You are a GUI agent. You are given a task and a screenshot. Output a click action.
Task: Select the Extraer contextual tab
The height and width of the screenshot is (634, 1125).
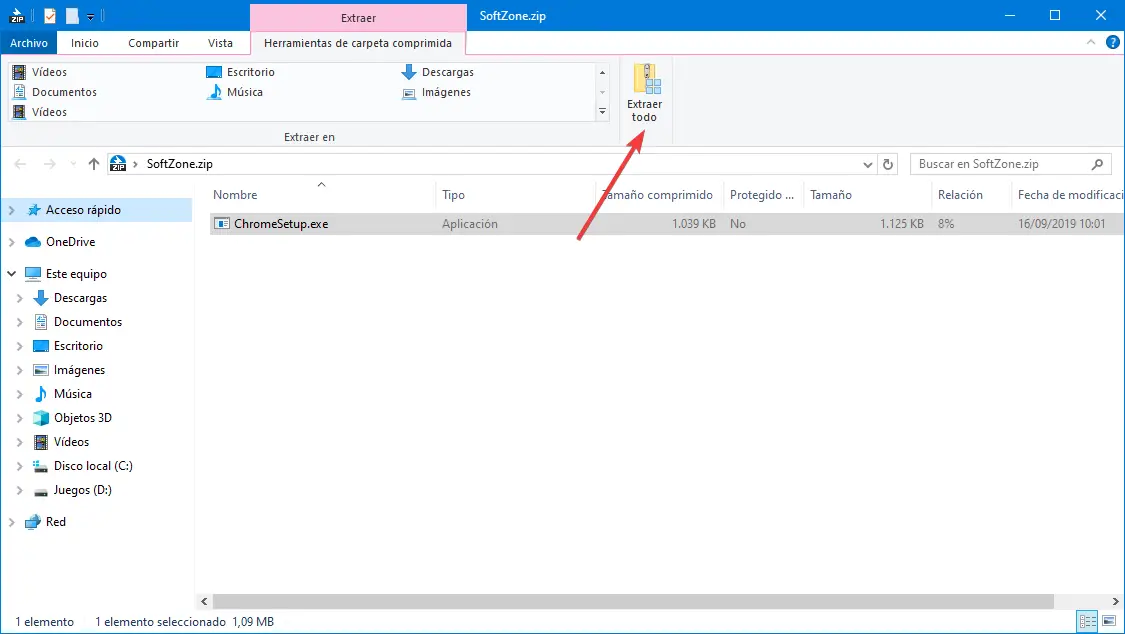pos(358,17)
